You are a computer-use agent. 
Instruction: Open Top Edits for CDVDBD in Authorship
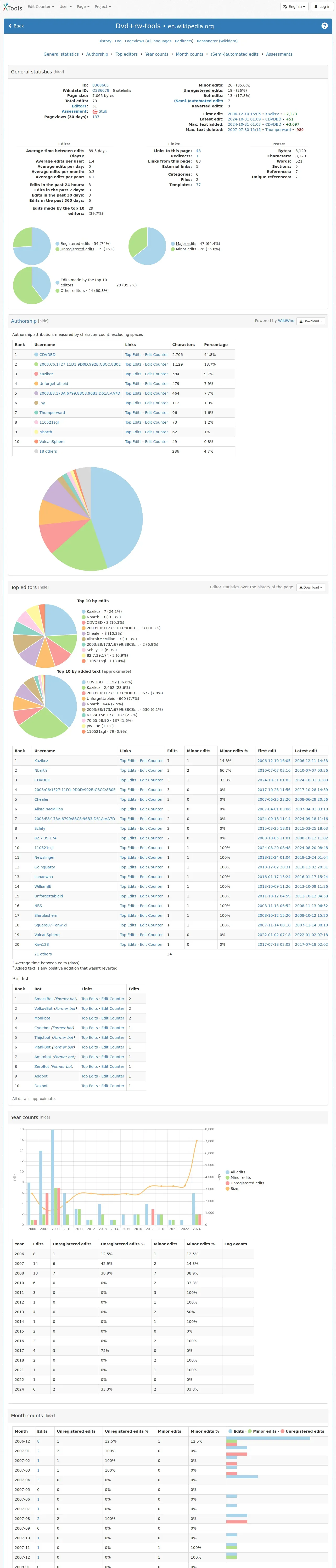[x=133, y=354]
